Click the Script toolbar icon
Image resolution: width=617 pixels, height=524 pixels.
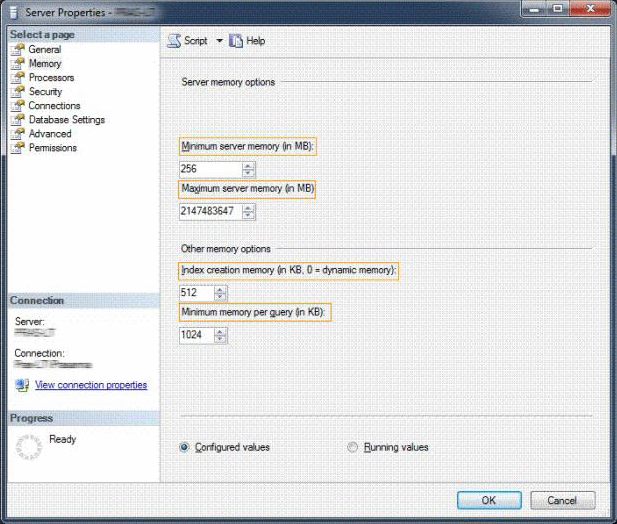pyautogui.click(x=174, y=41)
